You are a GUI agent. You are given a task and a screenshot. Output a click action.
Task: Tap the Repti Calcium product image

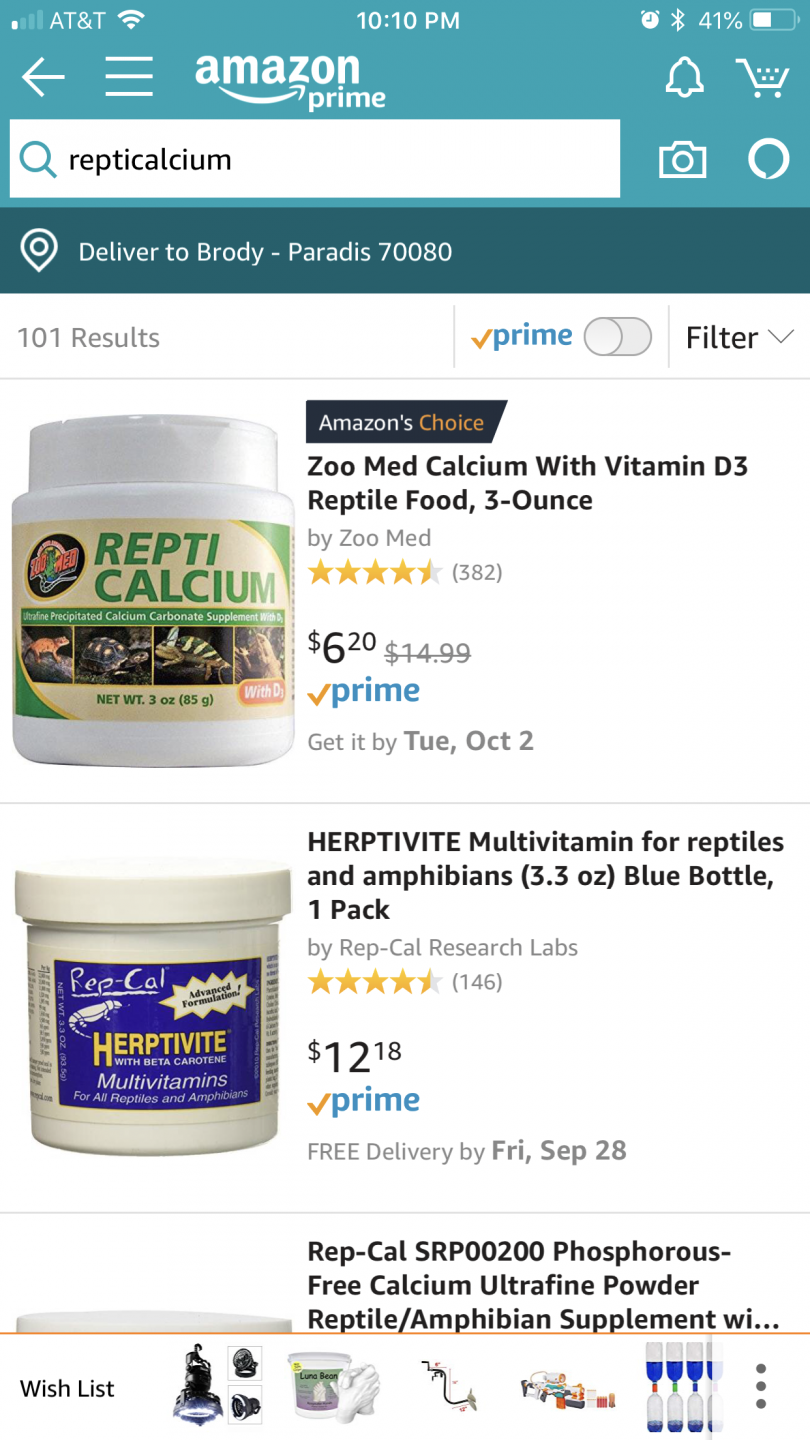pyautogui.click(x=153, y=592)
